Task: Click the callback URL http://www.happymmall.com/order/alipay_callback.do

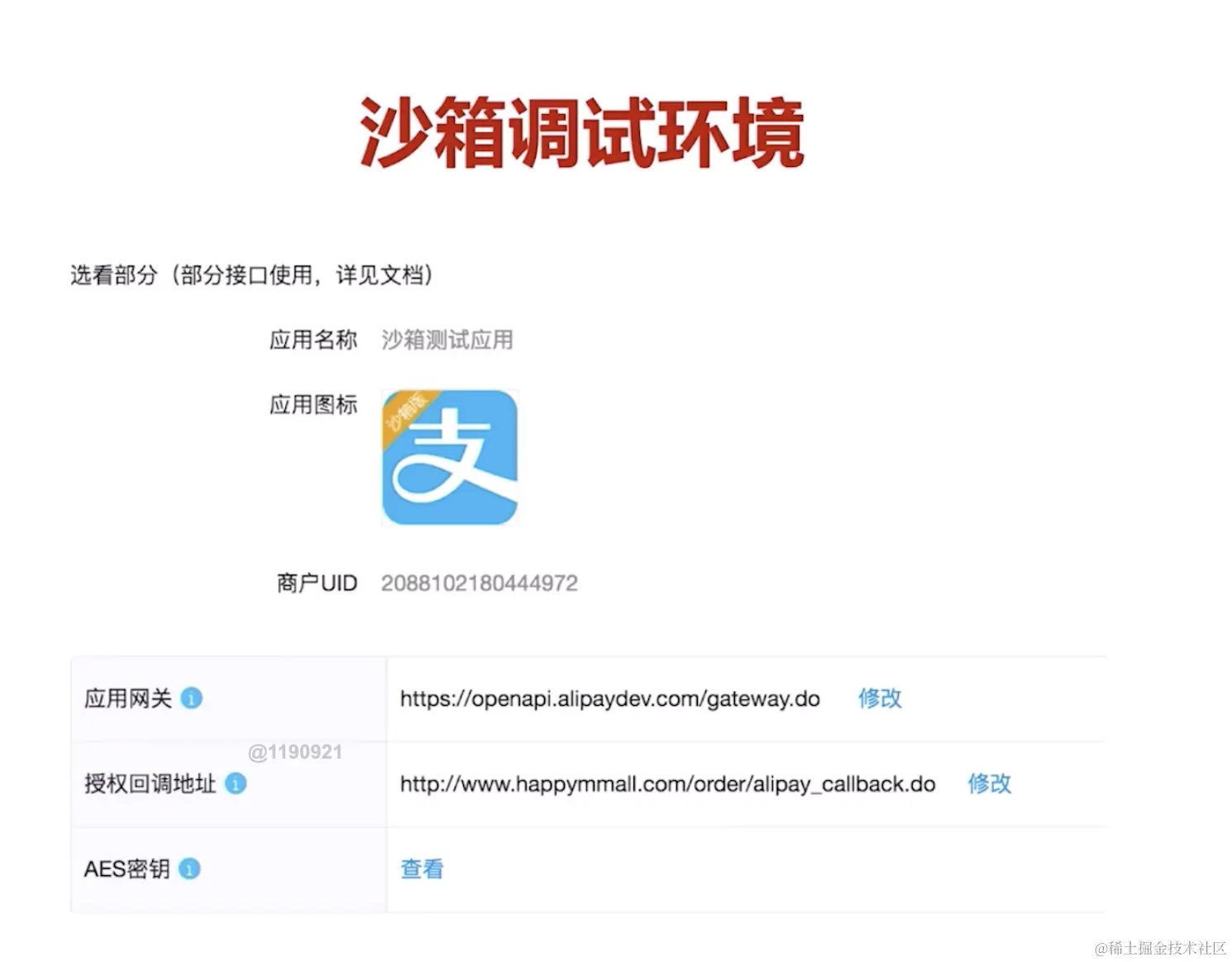Action: 668,784
